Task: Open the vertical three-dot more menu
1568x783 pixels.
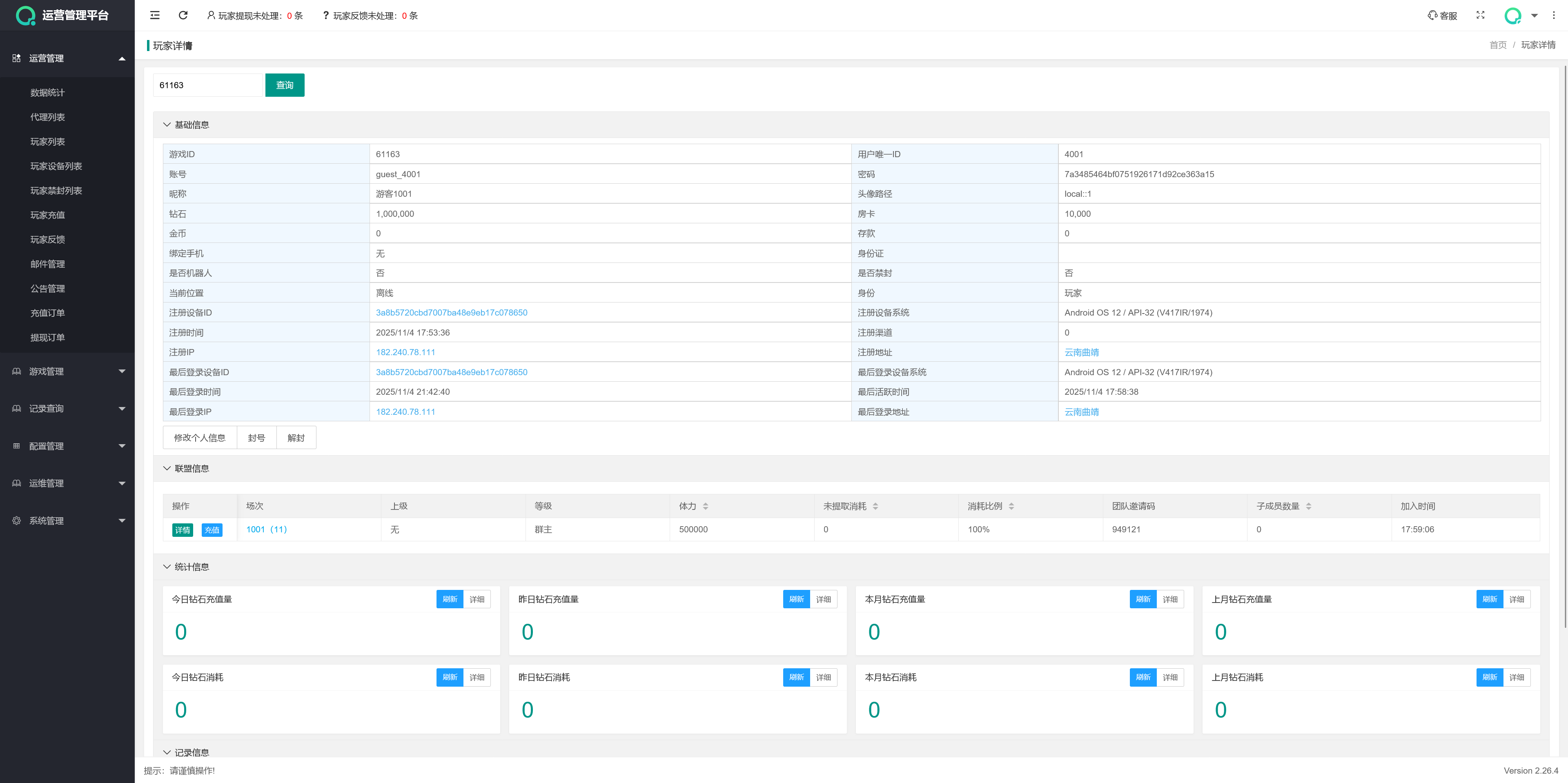Action: click(1553, 15)
